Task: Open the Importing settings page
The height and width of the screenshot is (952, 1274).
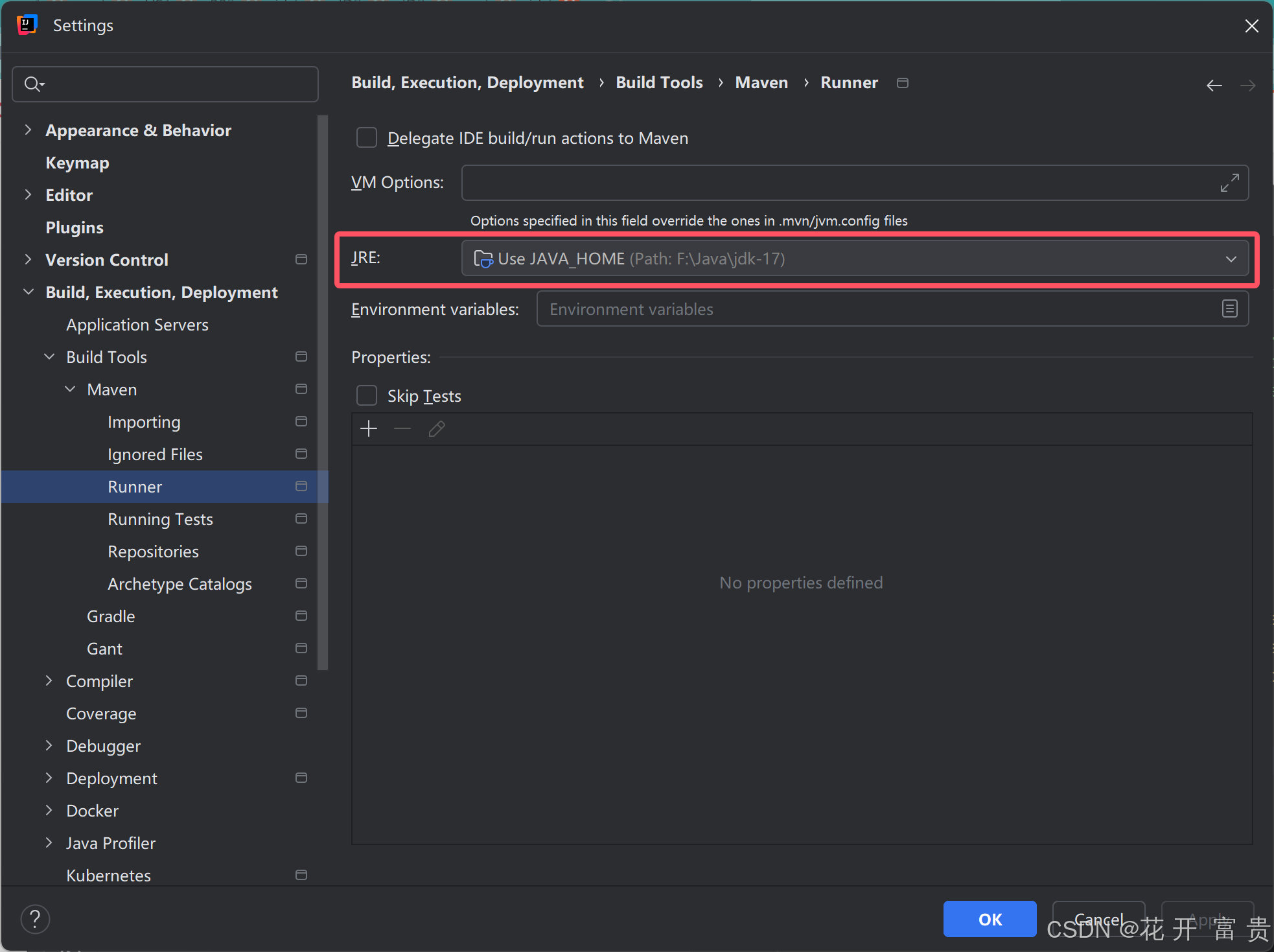Action: click(x=144, y=422)
